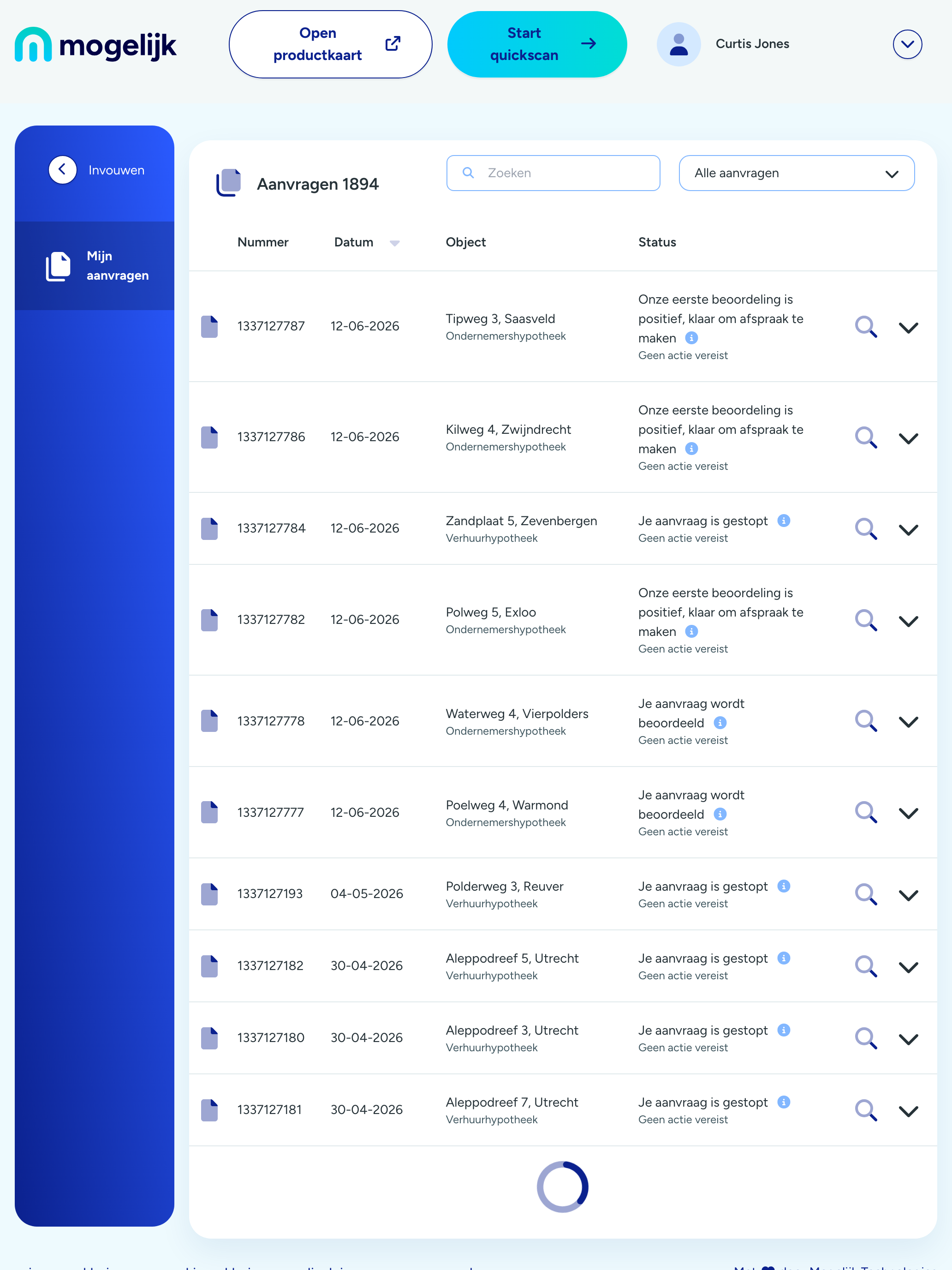Expand the Zandplaat 5, Zevenbergen row

coord(908,529)
